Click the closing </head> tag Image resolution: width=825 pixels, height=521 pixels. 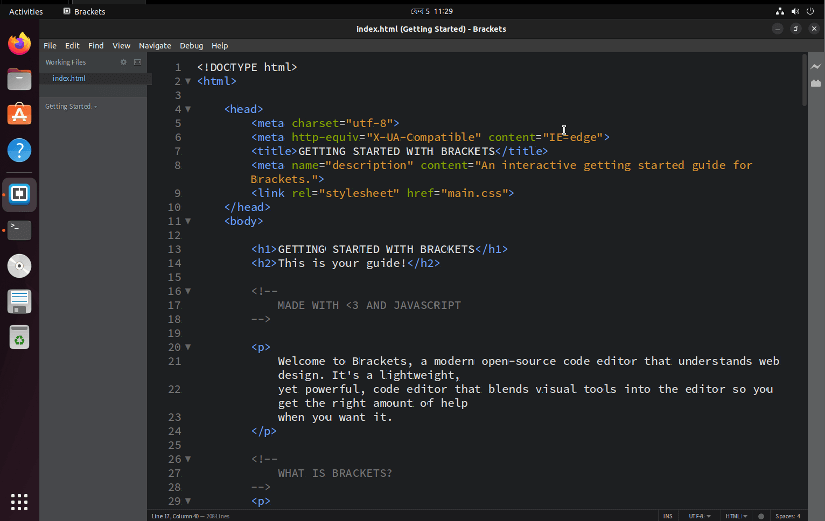[247, 207]
